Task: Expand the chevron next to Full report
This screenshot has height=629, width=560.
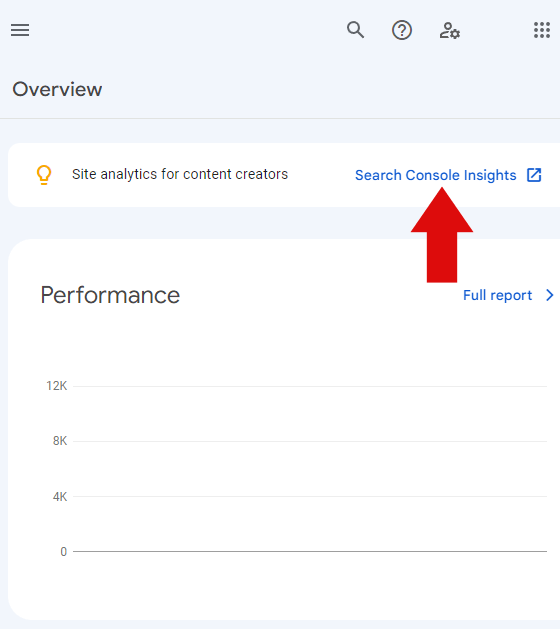Action: click(x=550, y=295)
